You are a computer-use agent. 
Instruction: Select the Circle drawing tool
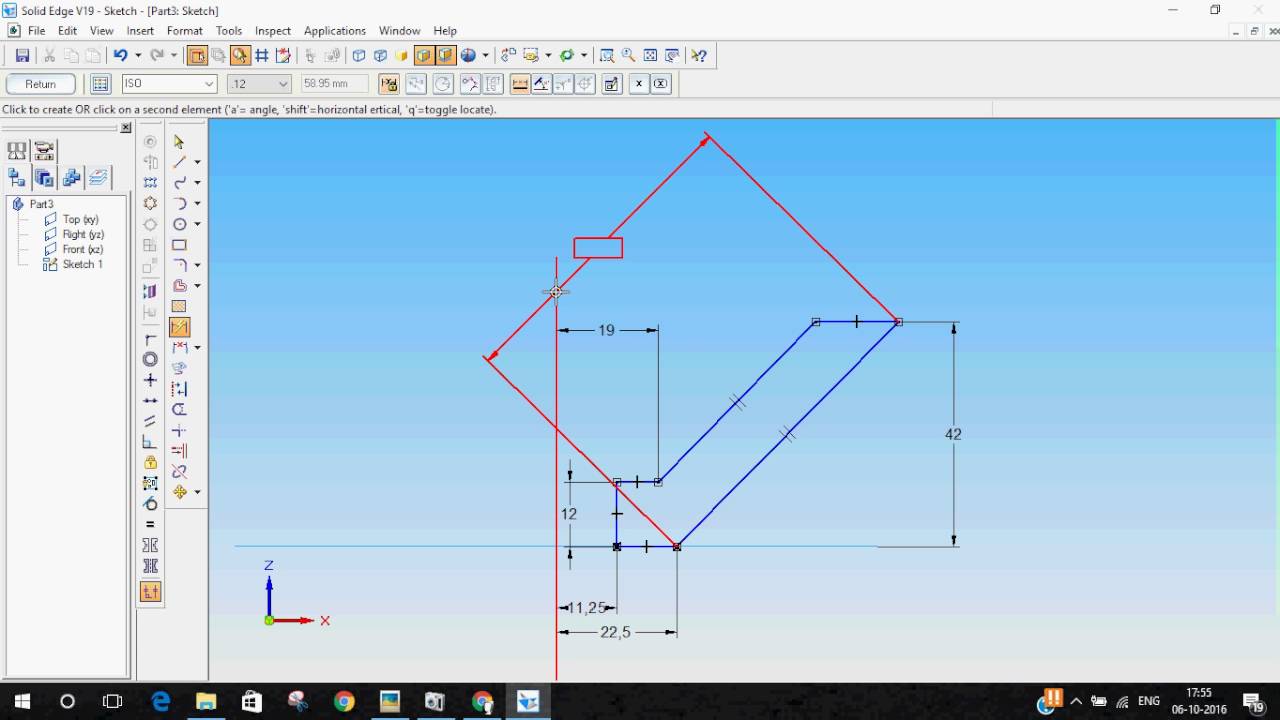[179, 224]
